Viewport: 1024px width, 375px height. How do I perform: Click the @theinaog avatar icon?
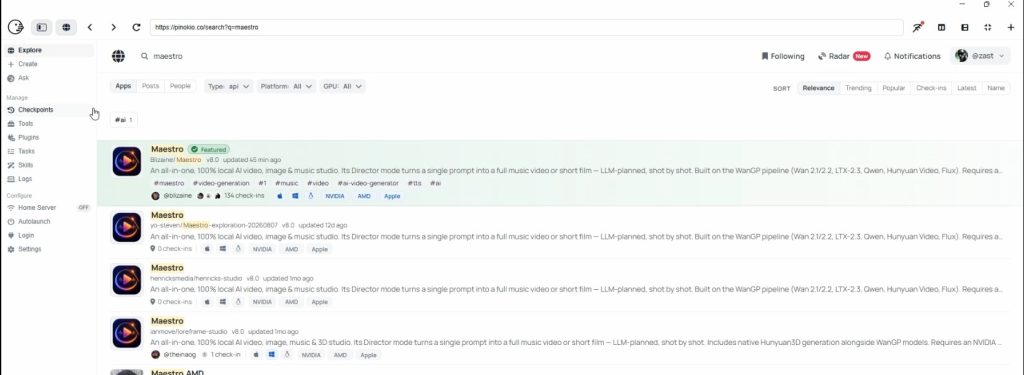tap(155, 355)
